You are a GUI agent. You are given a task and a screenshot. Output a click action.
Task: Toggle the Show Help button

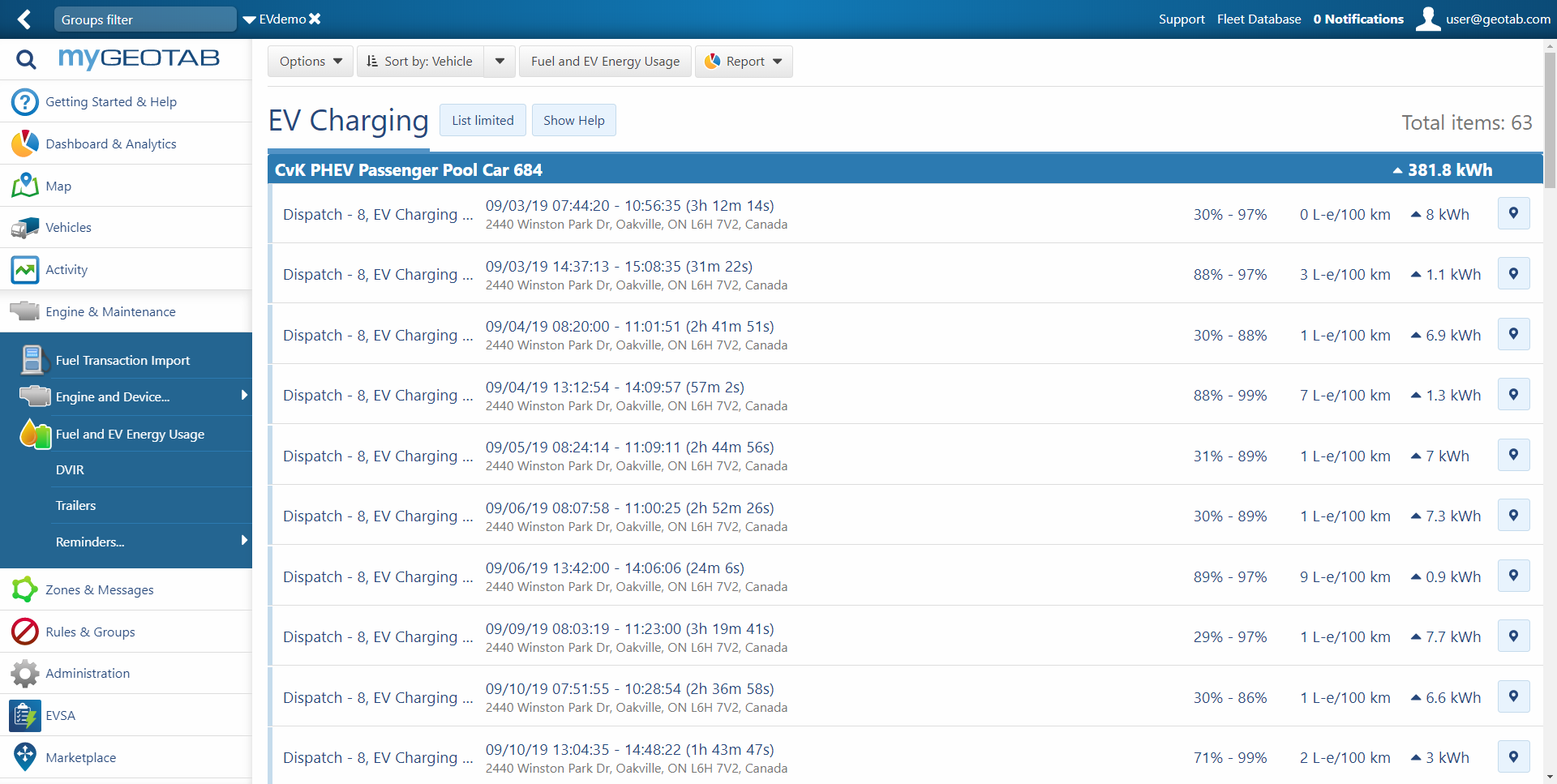point(573,120)
